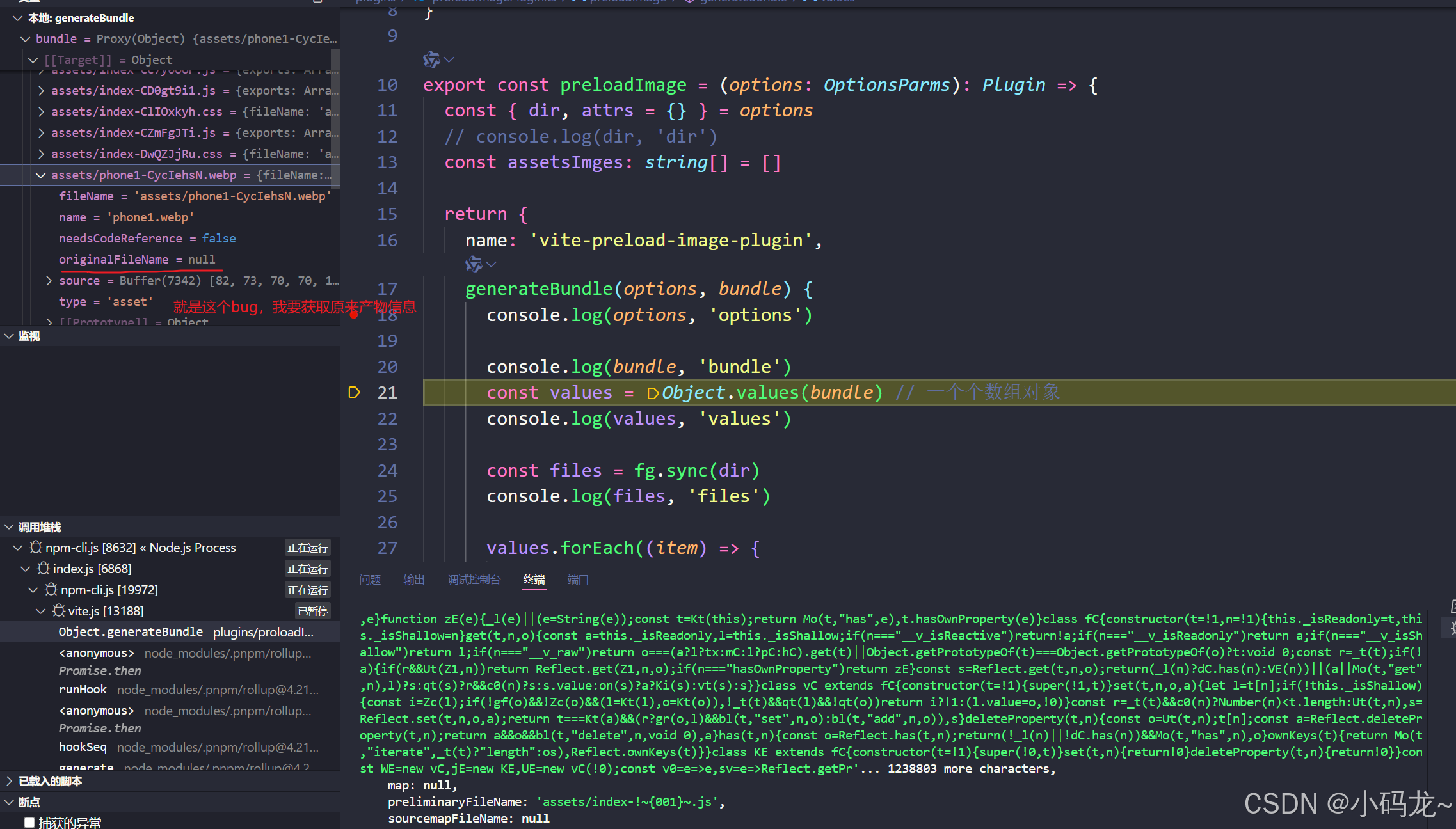
Task: Click the bug icon next to vite.js [13188]
Action: click(x=58, y=610)
